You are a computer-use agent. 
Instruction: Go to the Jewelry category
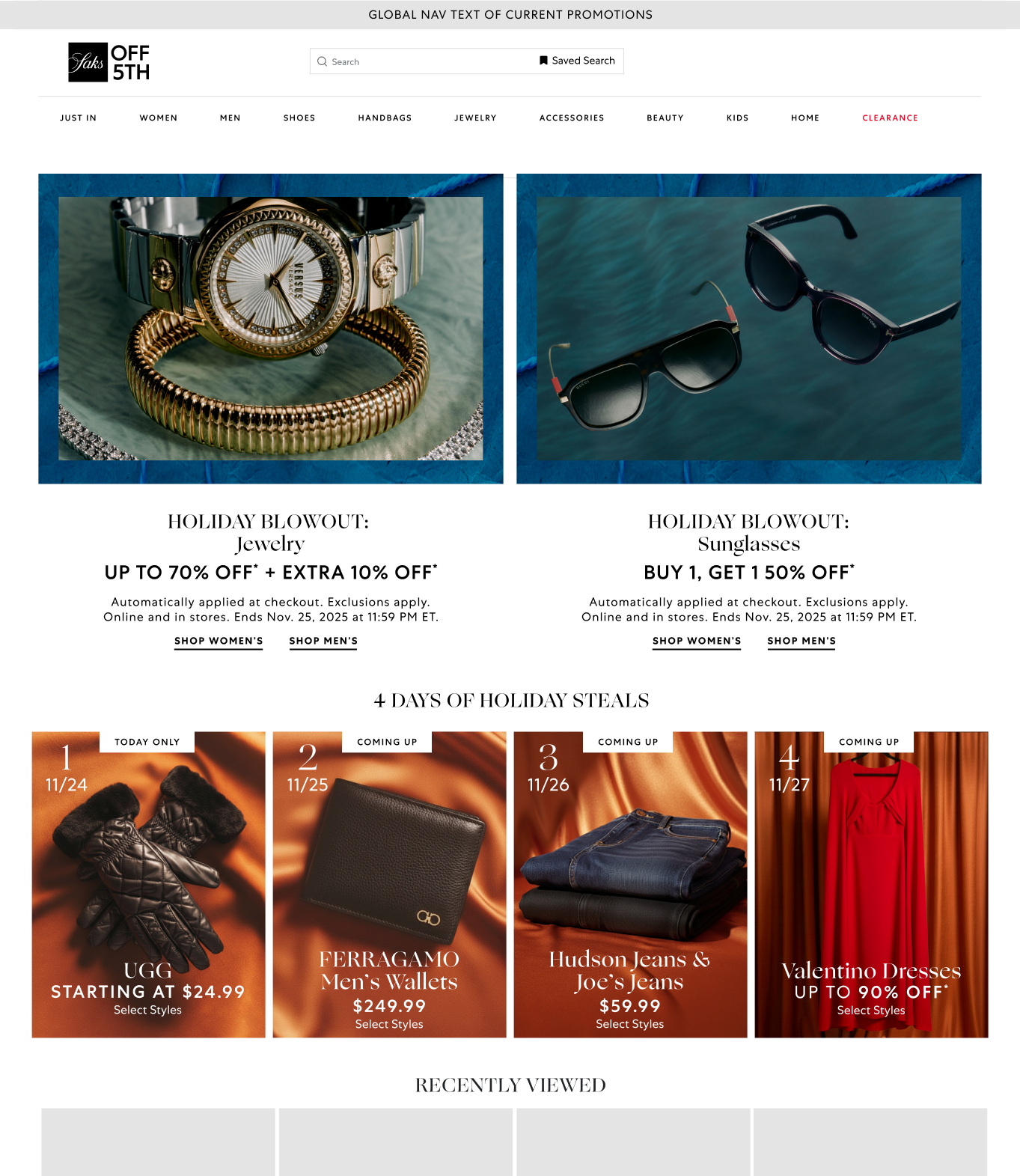click(475, 118)
